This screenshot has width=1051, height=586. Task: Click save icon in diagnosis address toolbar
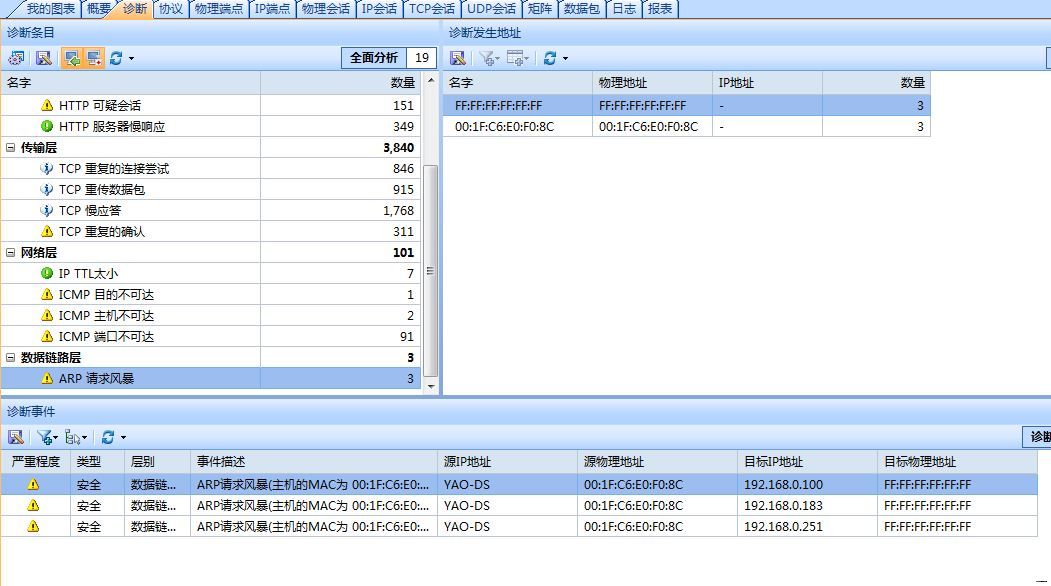[x=457, y=58]
